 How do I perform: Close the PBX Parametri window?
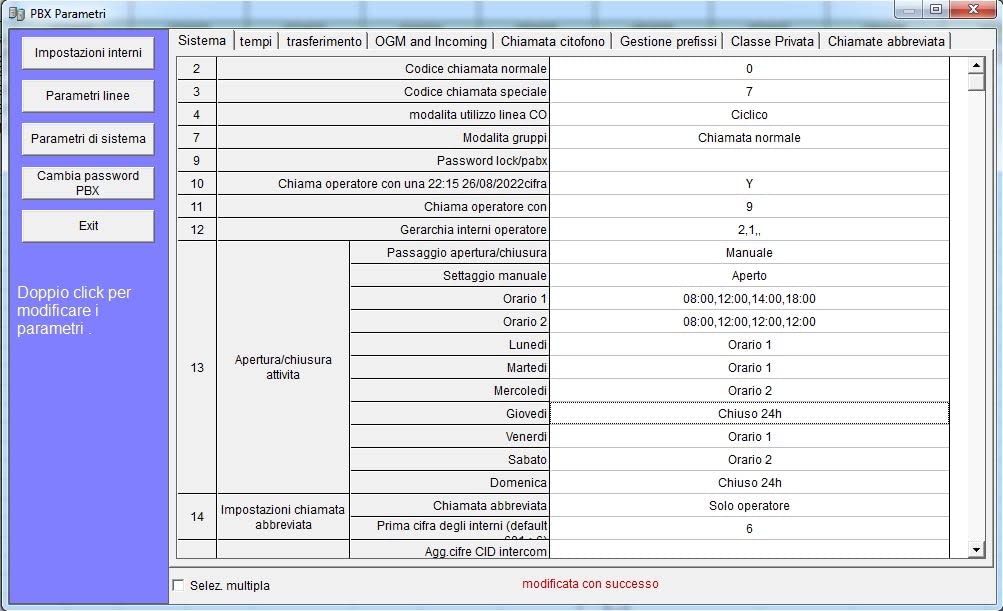coord(973,10)
